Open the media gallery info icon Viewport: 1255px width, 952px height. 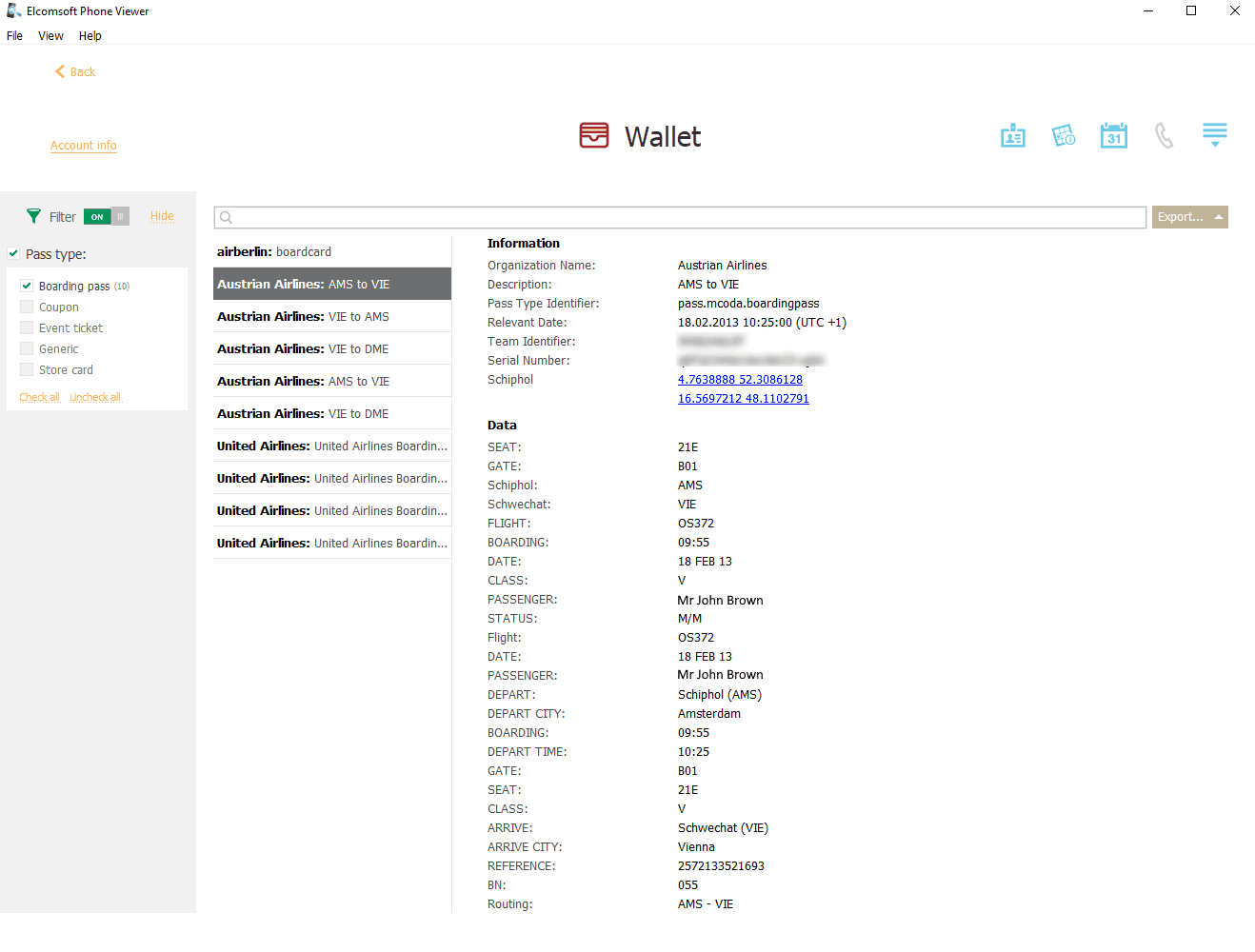pyautogui.click(x=1064, y=136)
